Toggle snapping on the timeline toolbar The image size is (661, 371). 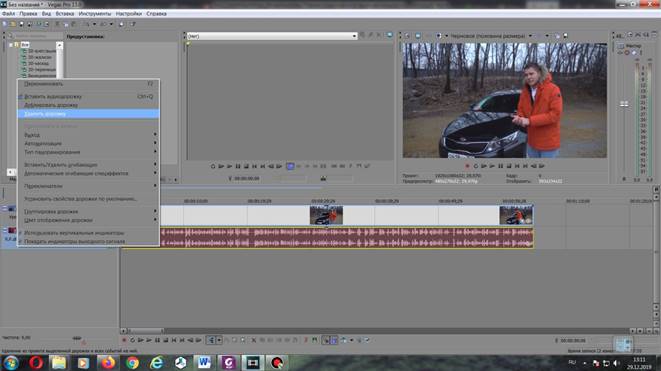pos(326,340)
